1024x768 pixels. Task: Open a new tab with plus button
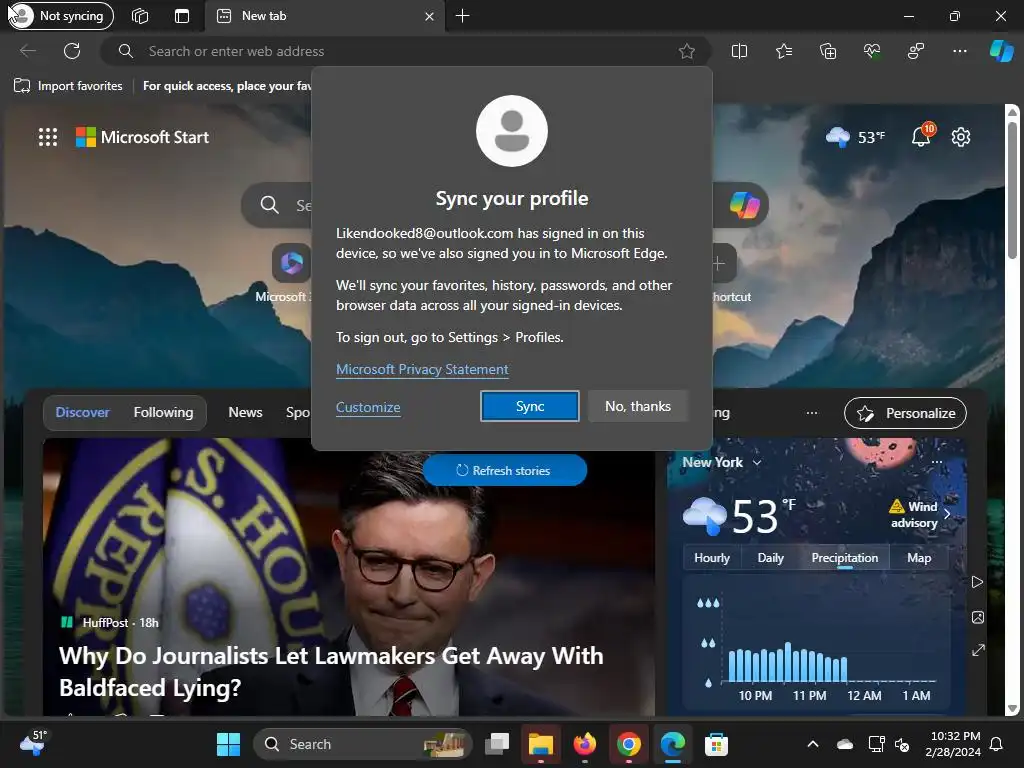point(462,16)
